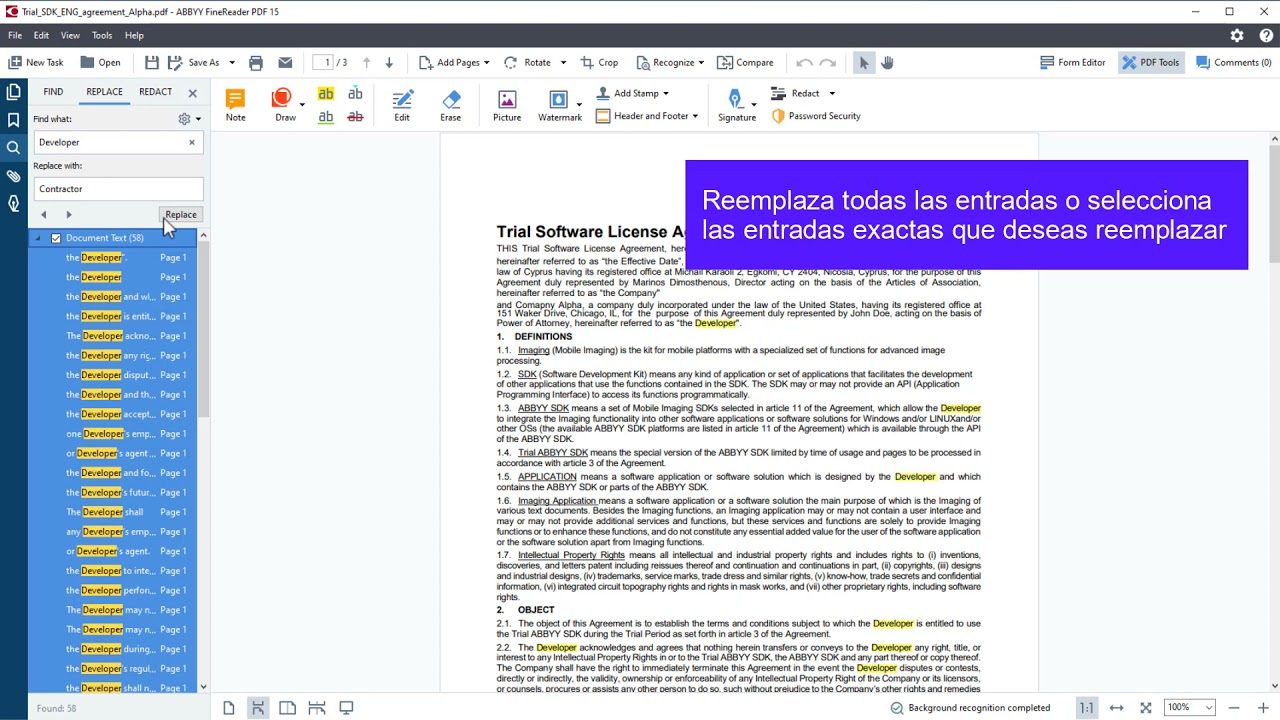Open the New Task window
The height and width of the screenshot is (720, 1280).
click(36, 62)
